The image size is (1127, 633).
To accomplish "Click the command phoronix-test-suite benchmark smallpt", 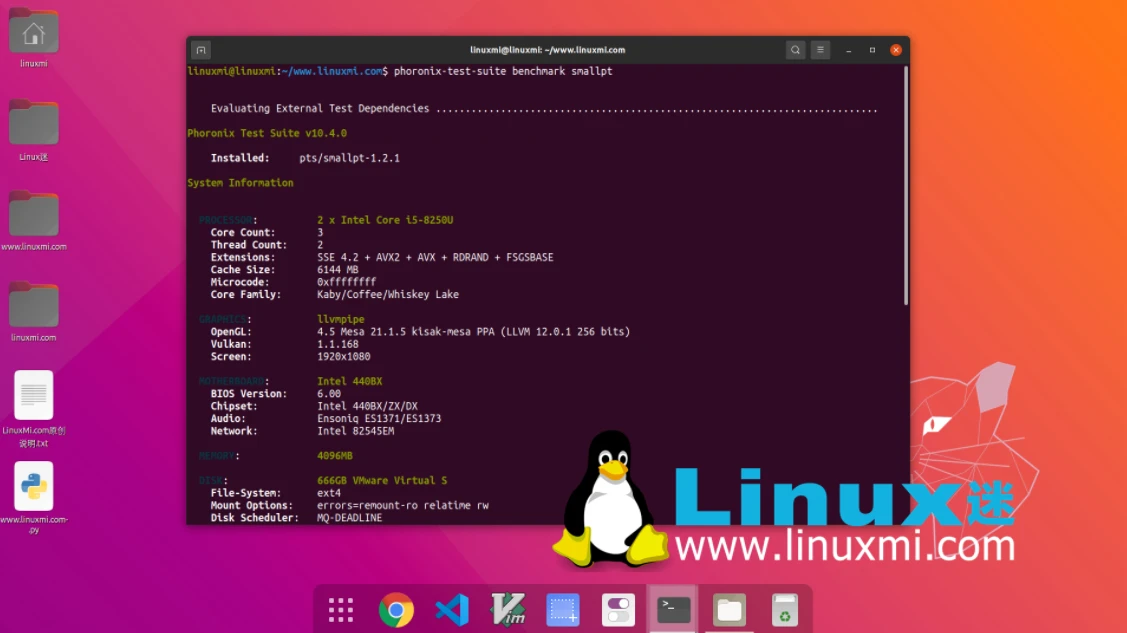I will coord(503,71).
